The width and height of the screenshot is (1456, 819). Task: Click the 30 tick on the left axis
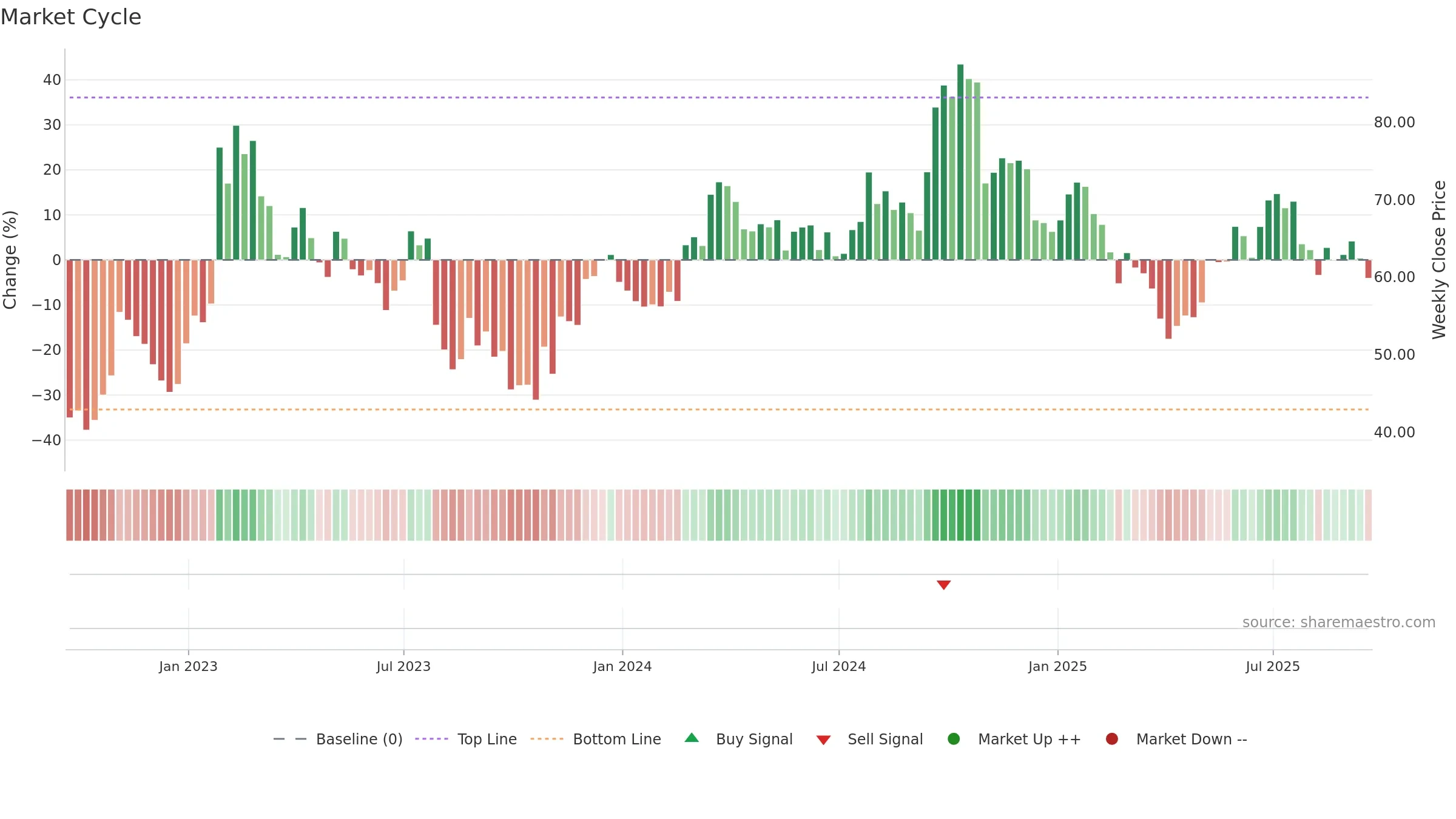point(52,124)
